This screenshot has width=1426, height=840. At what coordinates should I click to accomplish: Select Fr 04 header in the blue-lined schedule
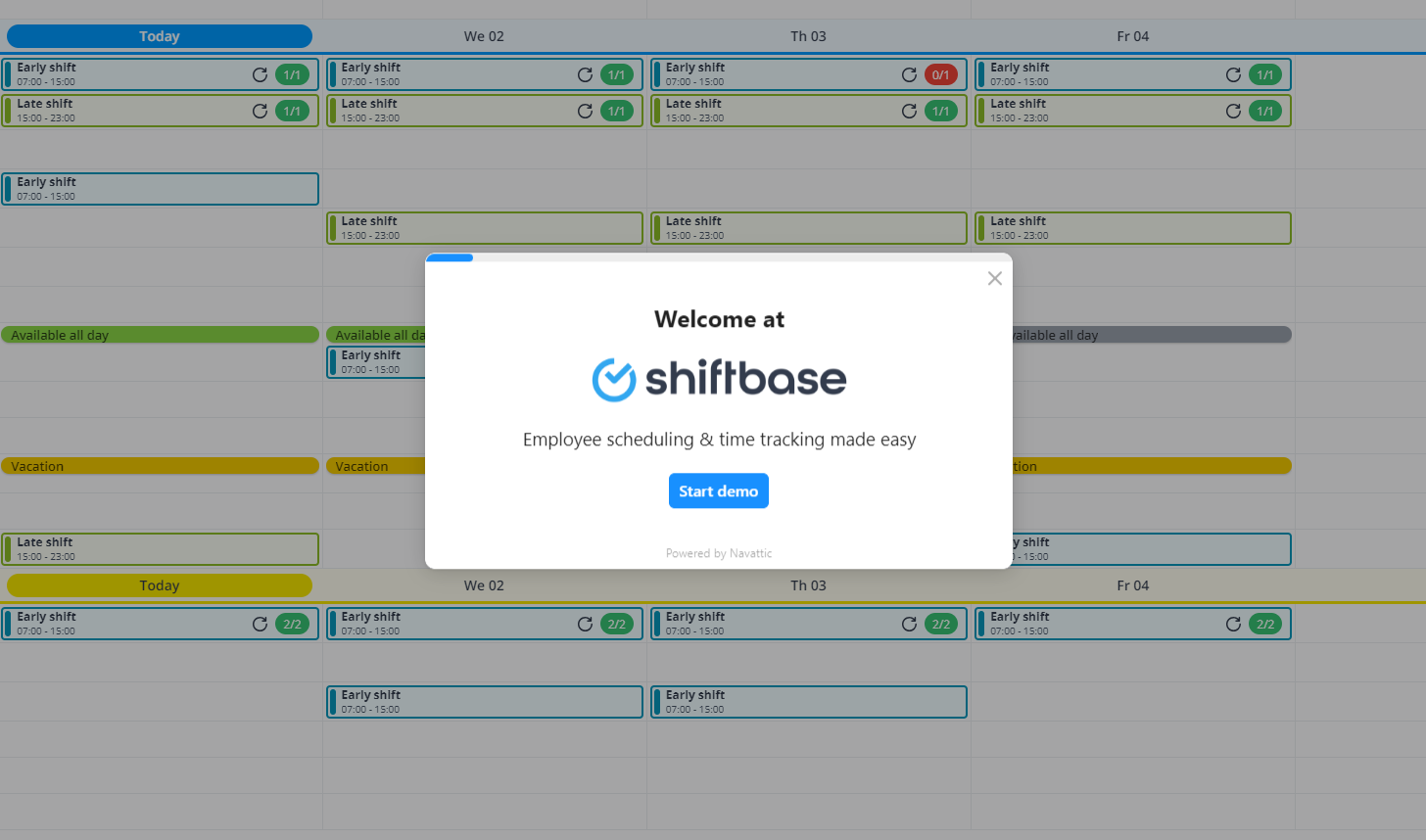click(x=1133, y=36)
